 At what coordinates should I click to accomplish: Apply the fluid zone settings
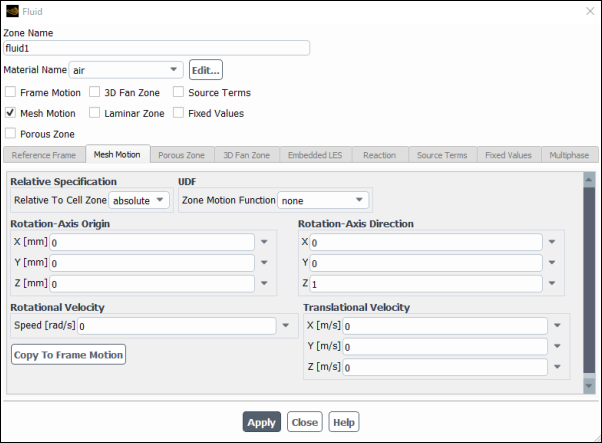261,422
